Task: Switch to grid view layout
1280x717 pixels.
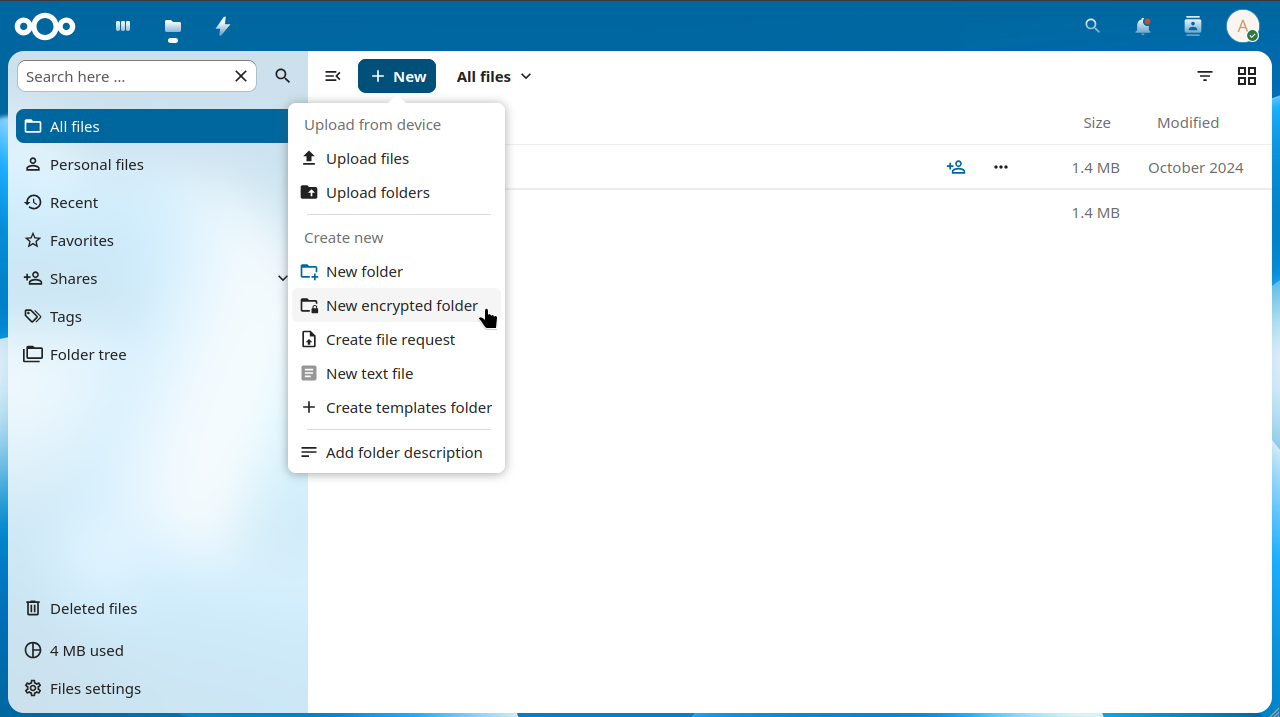Action: [1246, 76]
